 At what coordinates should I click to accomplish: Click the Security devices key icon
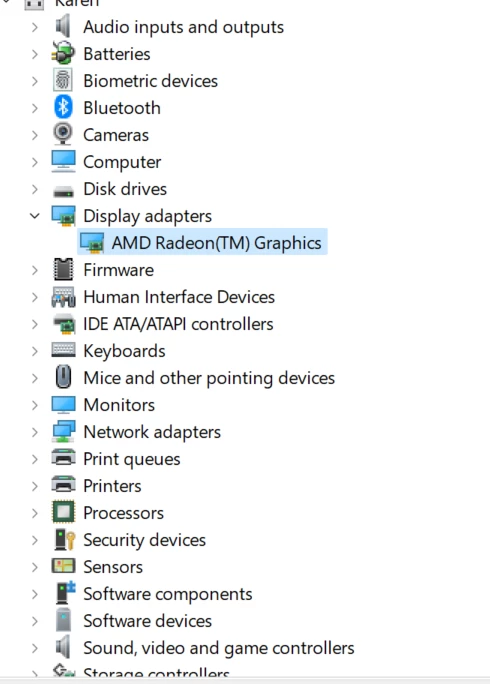click(65, 539)
